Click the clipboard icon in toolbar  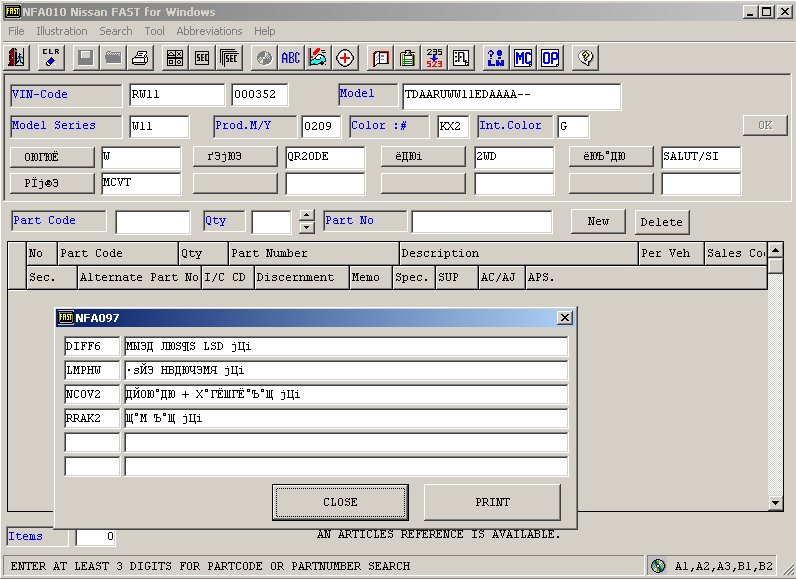pos(407,58)
